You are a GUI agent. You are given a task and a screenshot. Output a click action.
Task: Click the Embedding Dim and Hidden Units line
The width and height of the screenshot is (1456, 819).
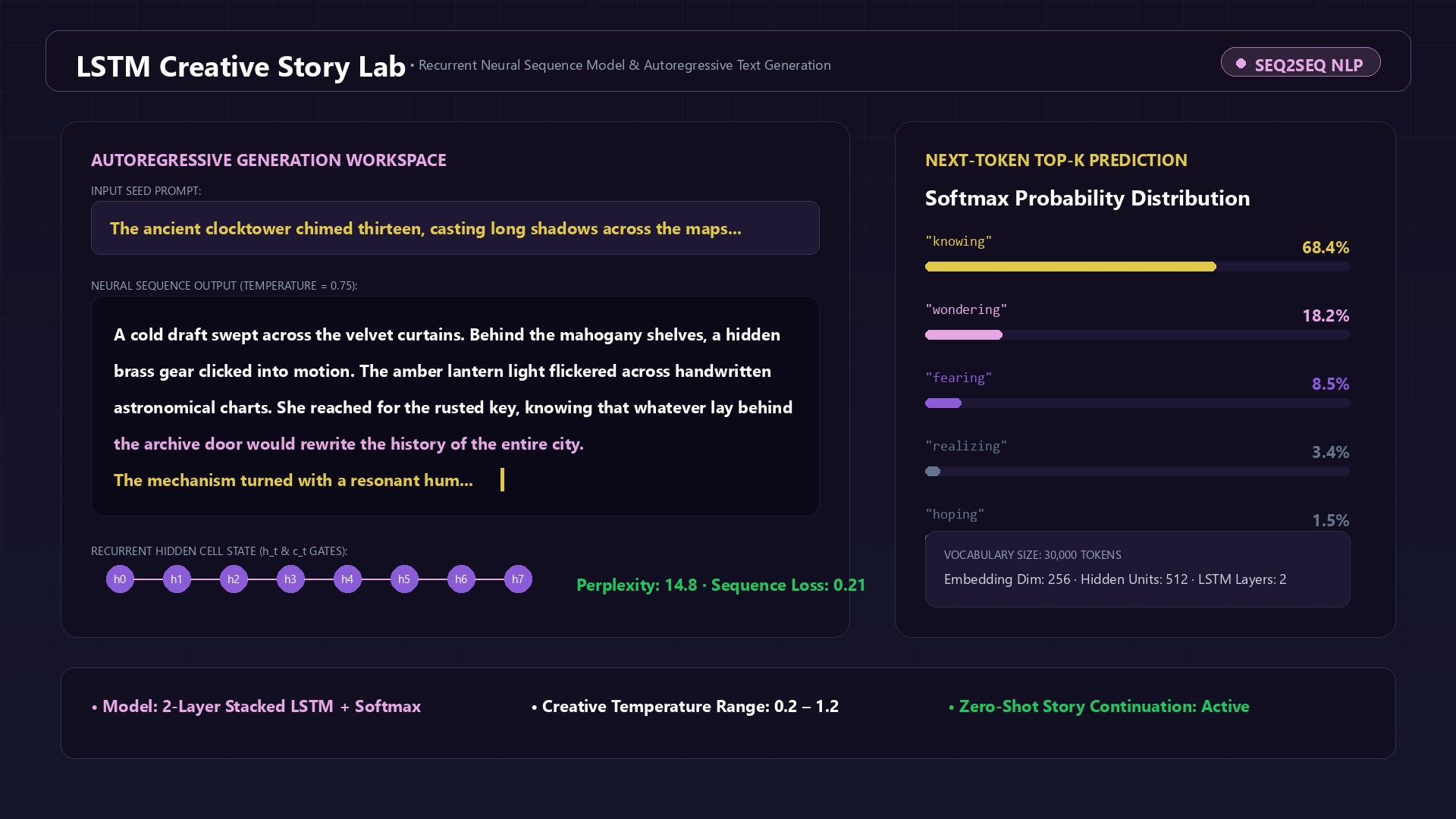(1115, 579)
